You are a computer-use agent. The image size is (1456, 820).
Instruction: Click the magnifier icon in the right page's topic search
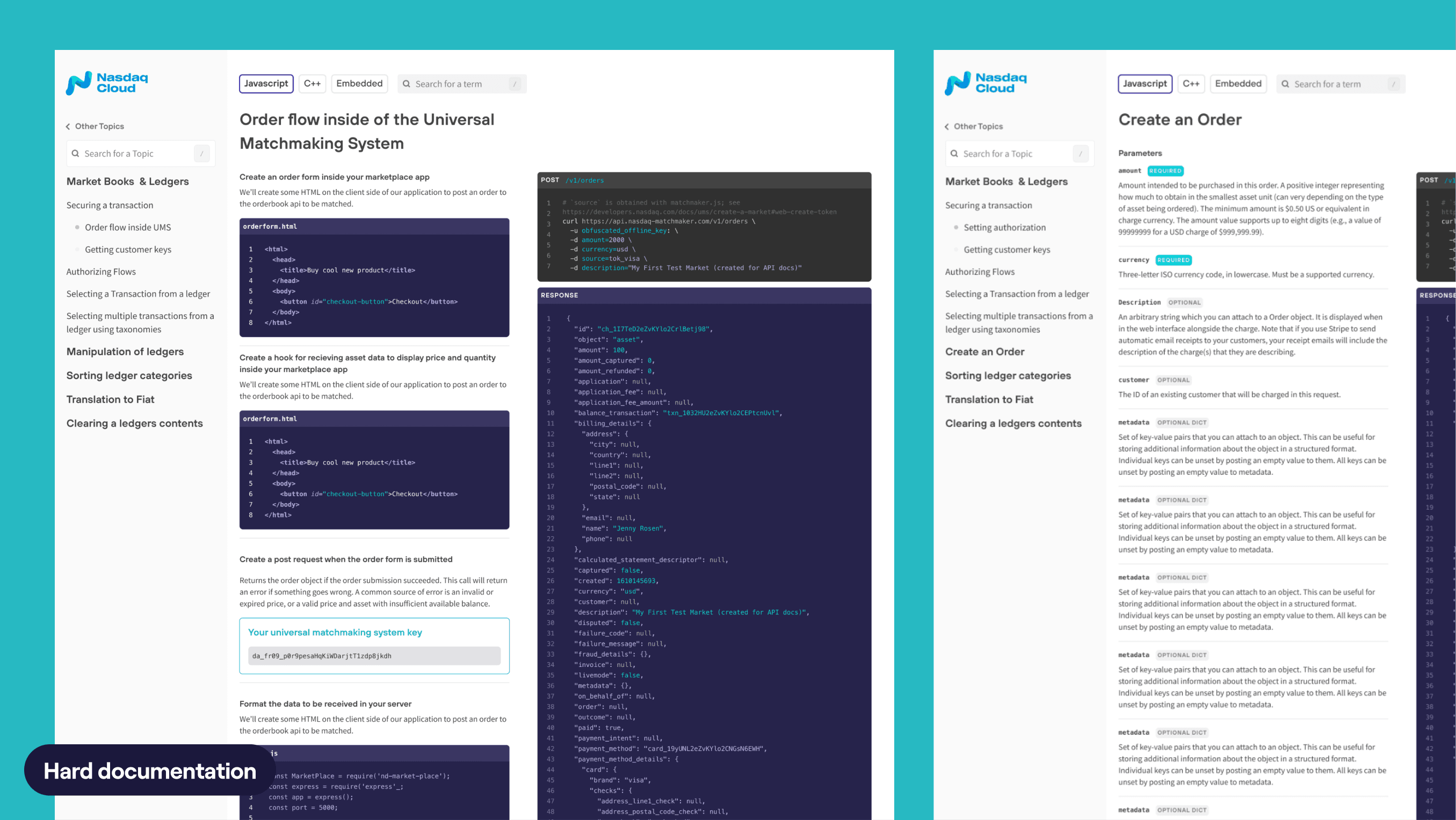click(954, 153)
